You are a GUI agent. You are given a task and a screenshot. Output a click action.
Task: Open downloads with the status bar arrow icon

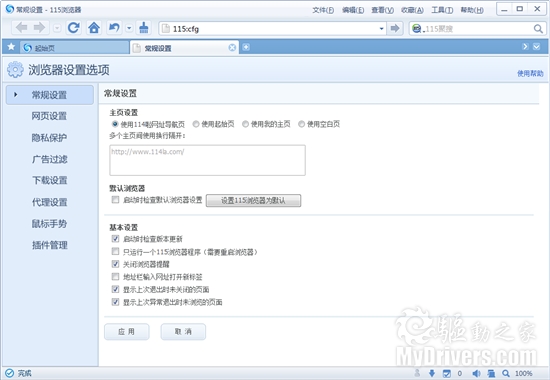(432, 373)
